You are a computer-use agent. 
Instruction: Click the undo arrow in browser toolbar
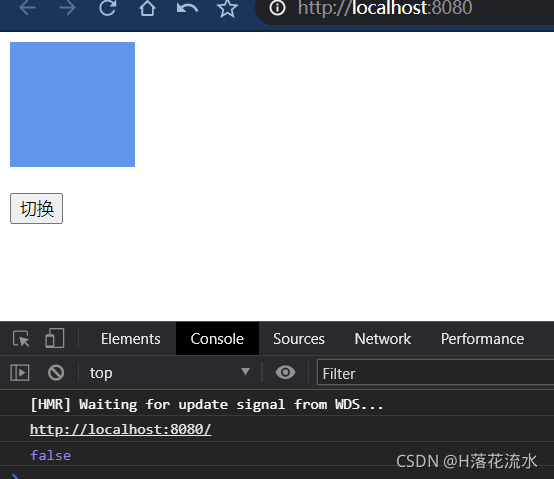pos(187,8)
